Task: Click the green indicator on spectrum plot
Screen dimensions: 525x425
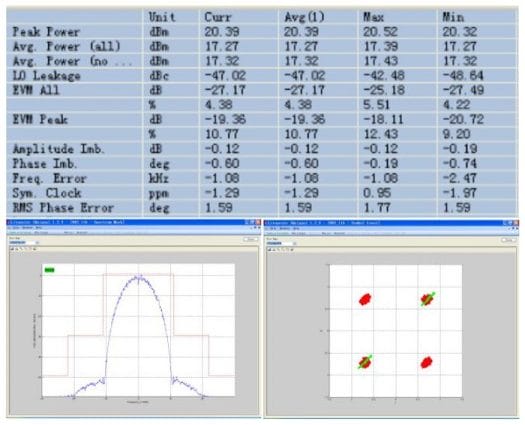Action: pyautogui.click(x=49, y=270)
